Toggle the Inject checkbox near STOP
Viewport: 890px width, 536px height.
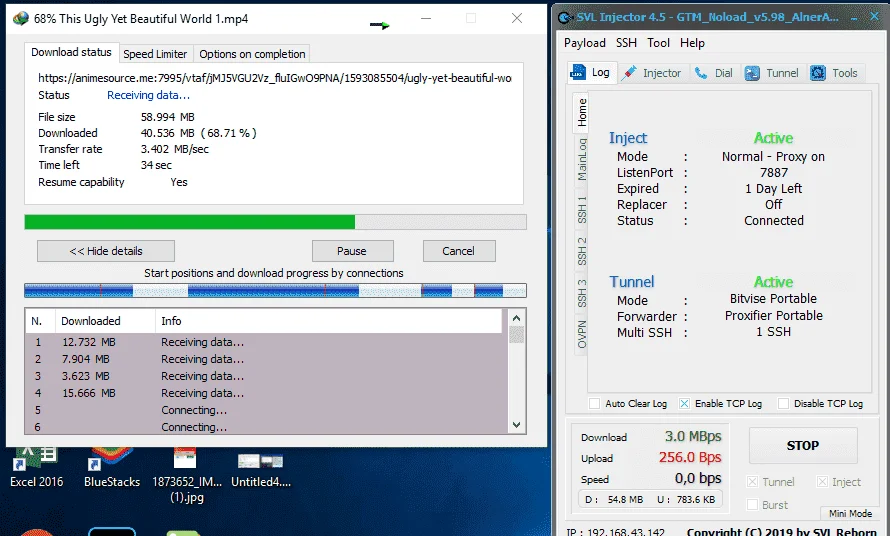coord(822,481)
